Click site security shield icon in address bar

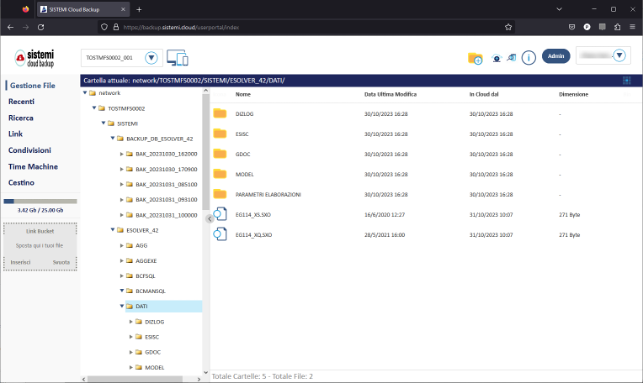(x=104, y=27)
